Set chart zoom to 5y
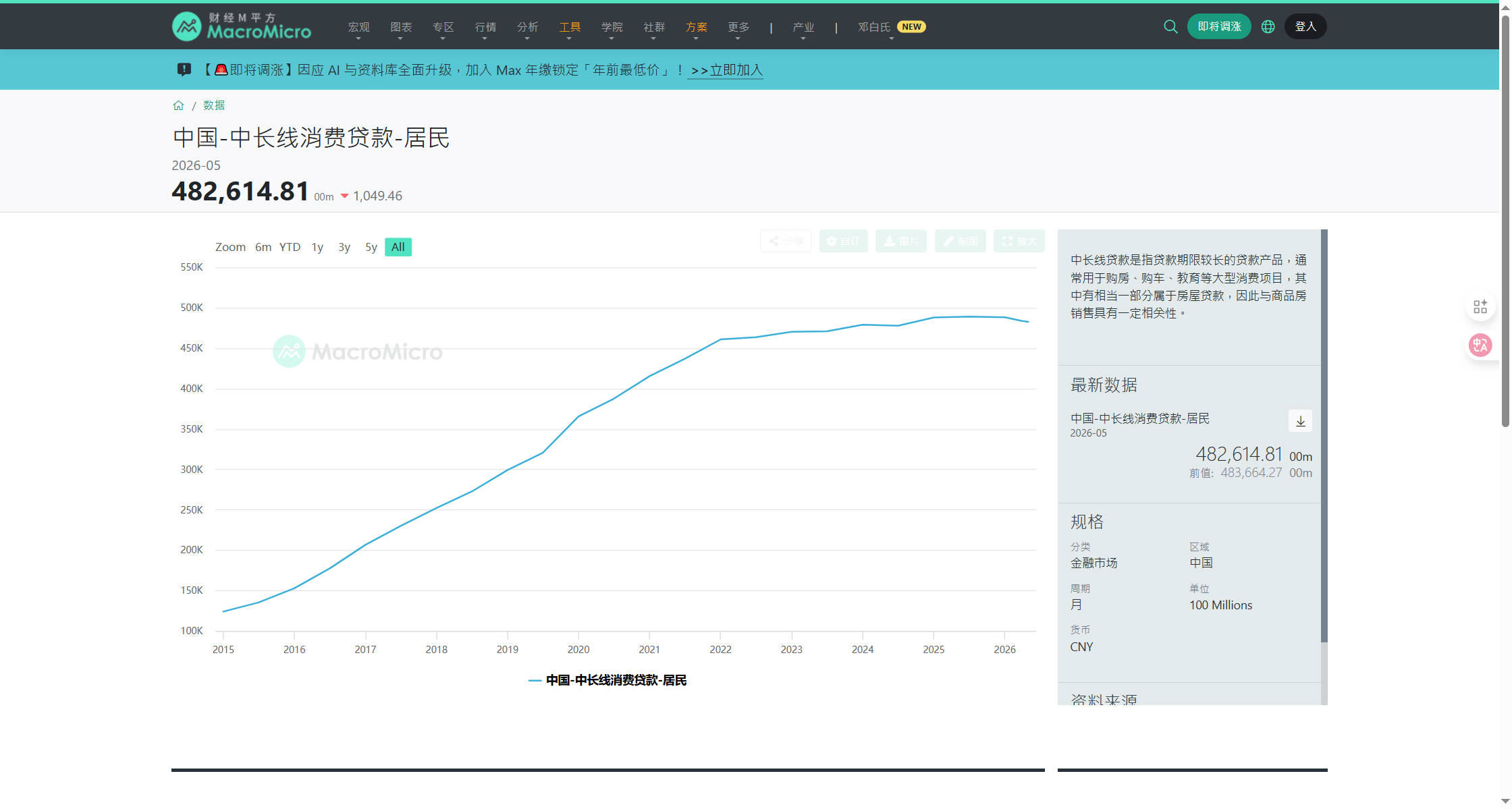 coord(371,247)
